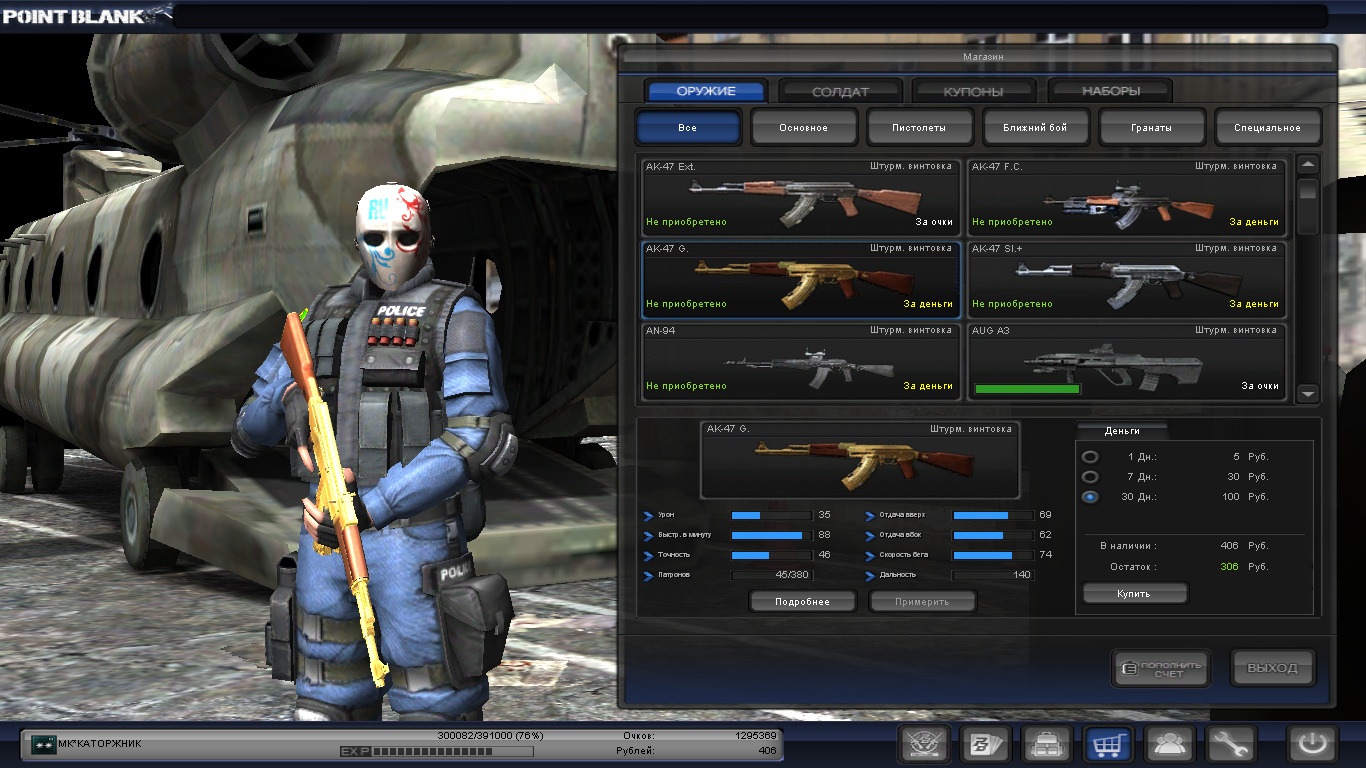Select the AK-47 F.C. weapon card
This screenshot has height=768, width=1366.
1126,197
